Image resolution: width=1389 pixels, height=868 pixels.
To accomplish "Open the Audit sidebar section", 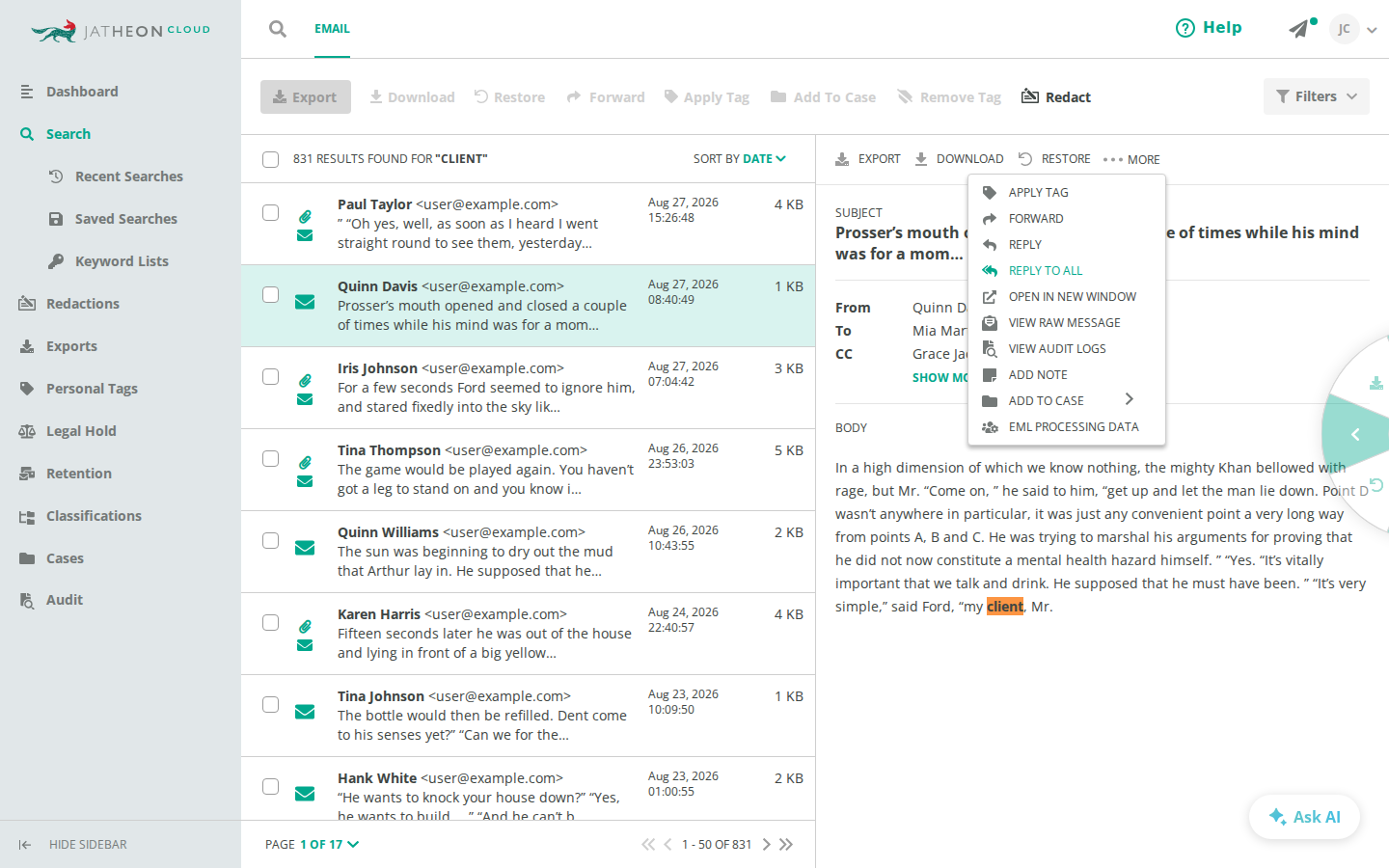I will pos(65,600).
